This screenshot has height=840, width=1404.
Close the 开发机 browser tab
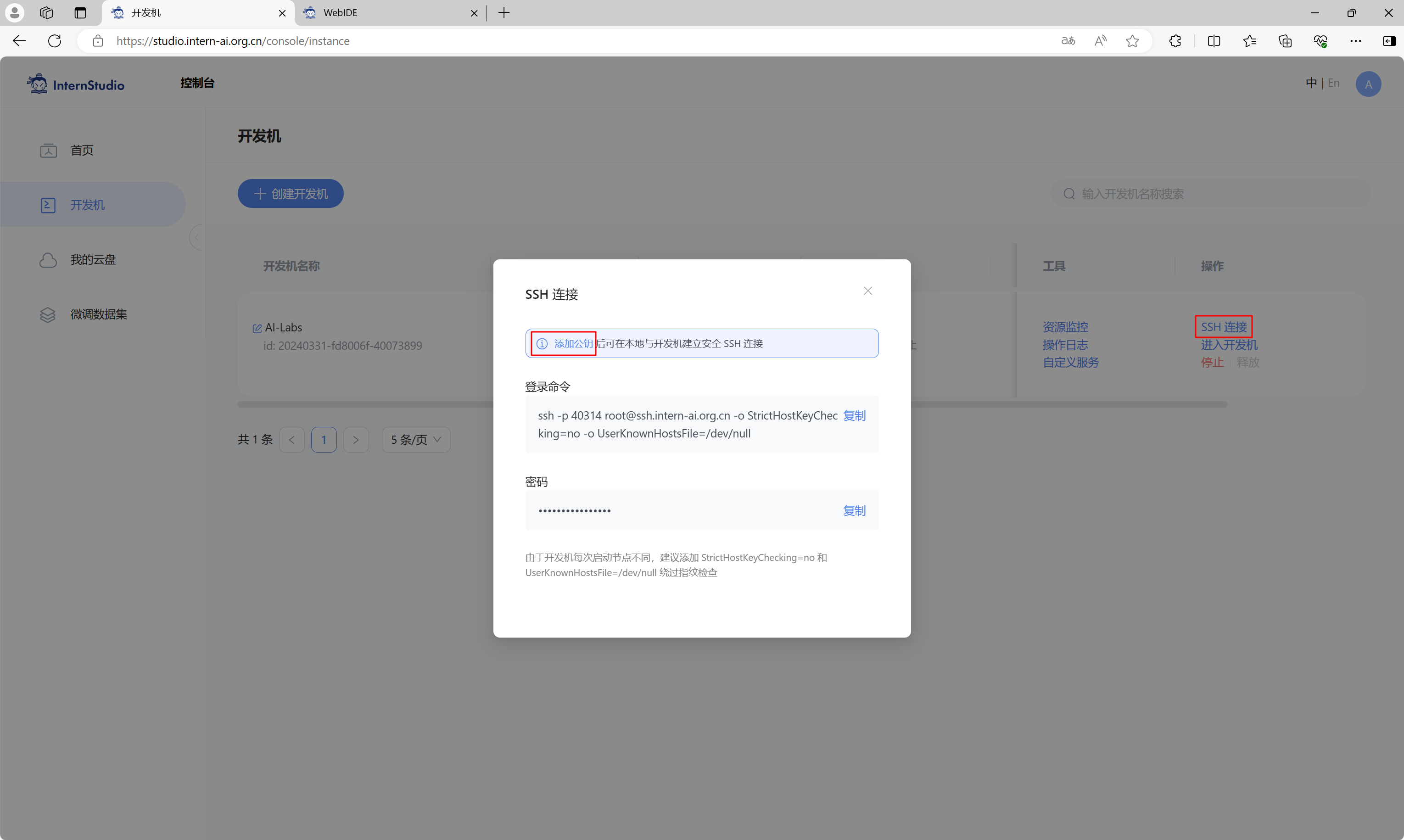point(282,12)
